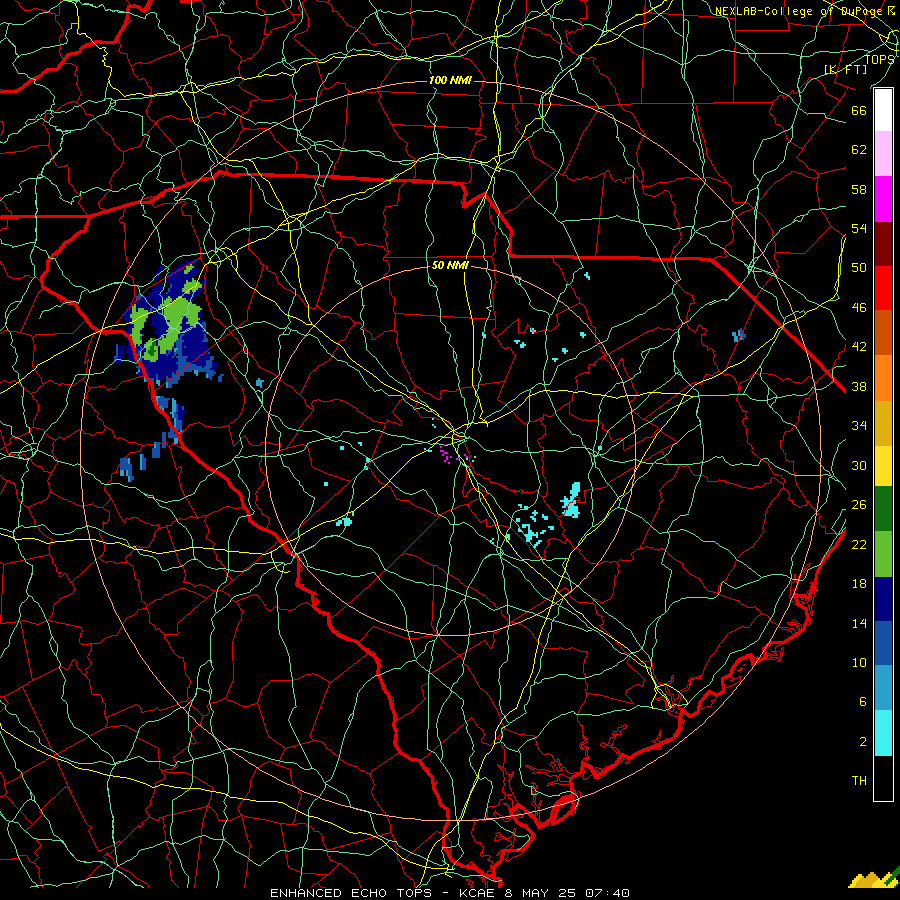Click the gold legend swatch
The width and height of the screenshot is (900, 900).
point(883,423)
